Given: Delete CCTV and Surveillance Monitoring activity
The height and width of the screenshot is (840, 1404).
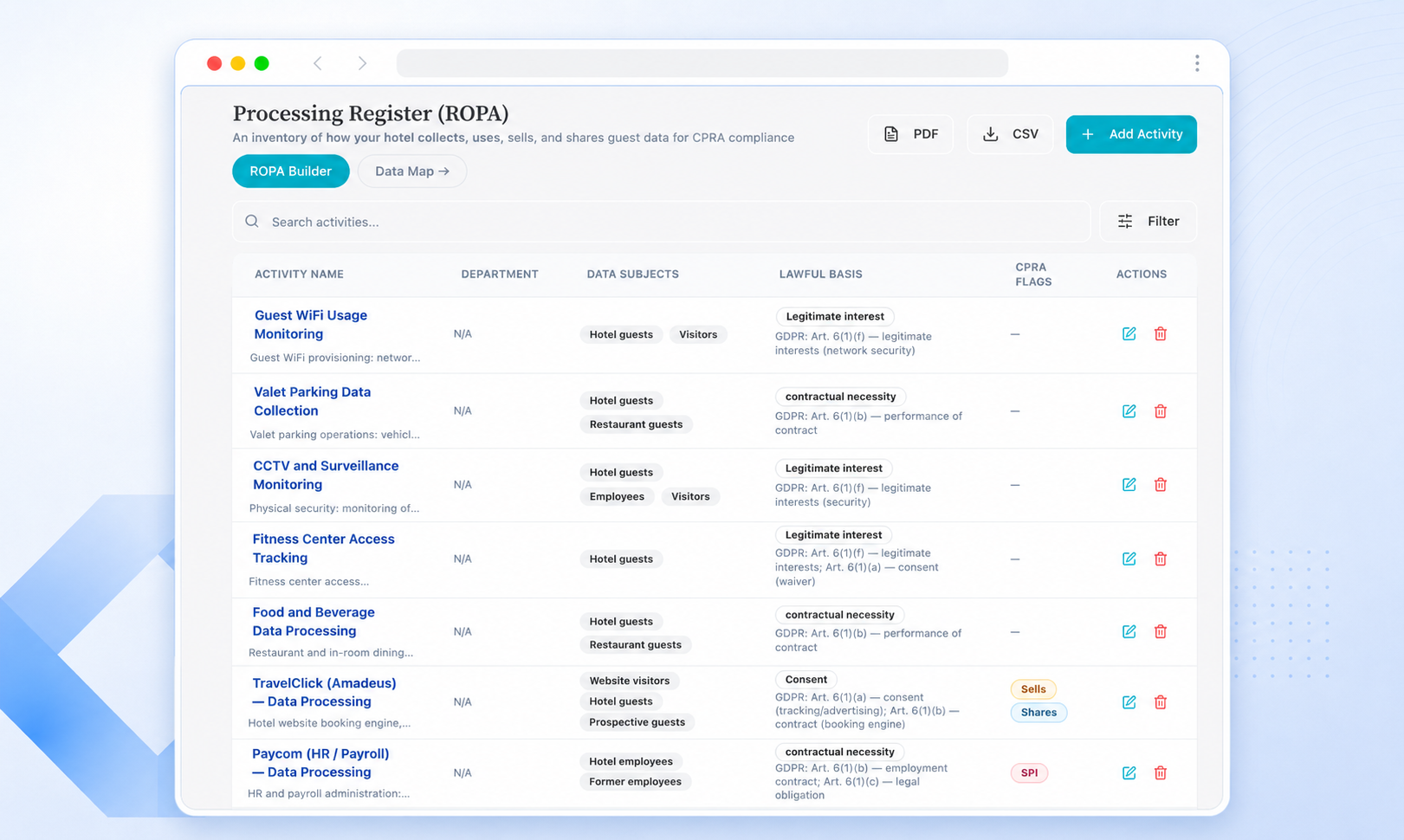Looking at the screenshot, I should [1161, 484].
